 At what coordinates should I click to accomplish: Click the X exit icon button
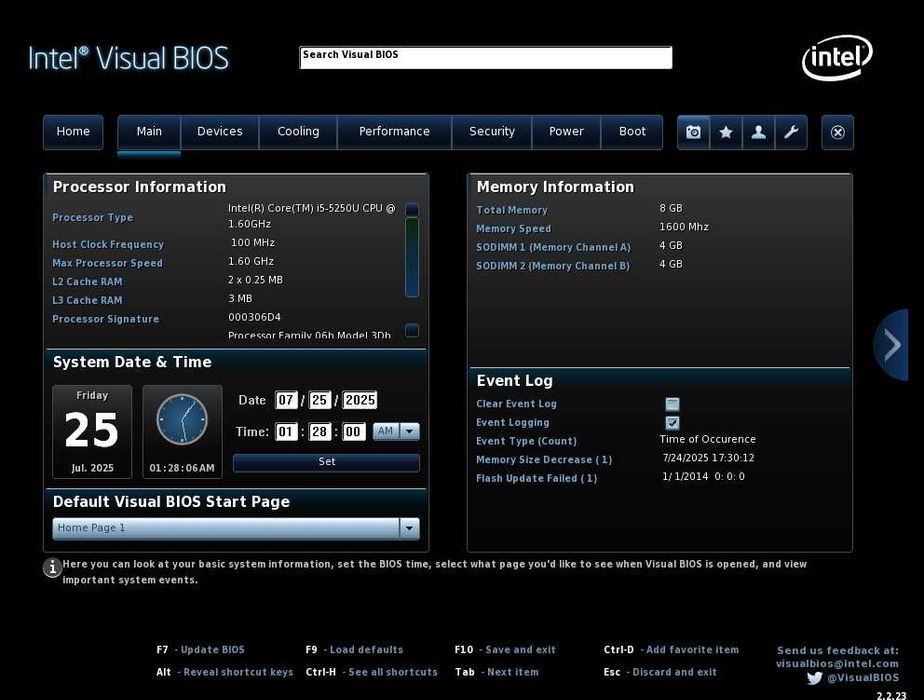pos(837,132)
